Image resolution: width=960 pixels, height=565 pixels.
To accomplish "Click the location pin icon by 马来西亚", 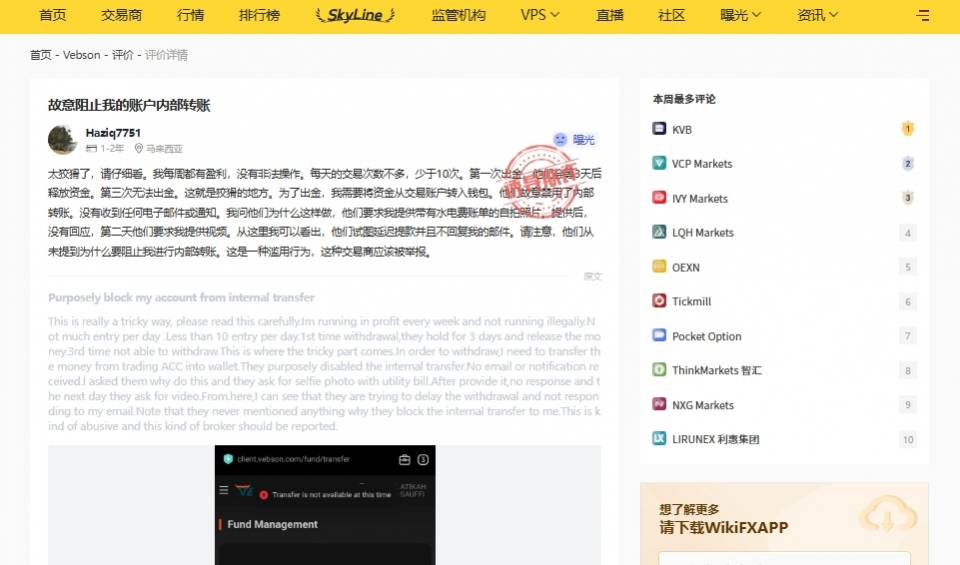I will (x=138, y=148).
